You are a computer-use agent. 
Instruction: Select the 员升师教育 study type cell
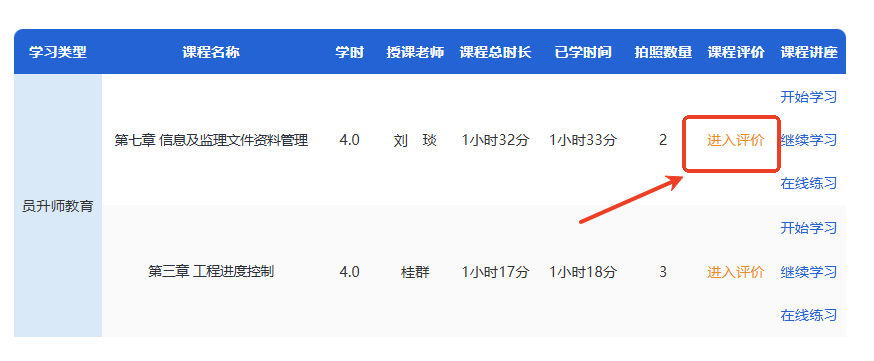coord(58,206)
